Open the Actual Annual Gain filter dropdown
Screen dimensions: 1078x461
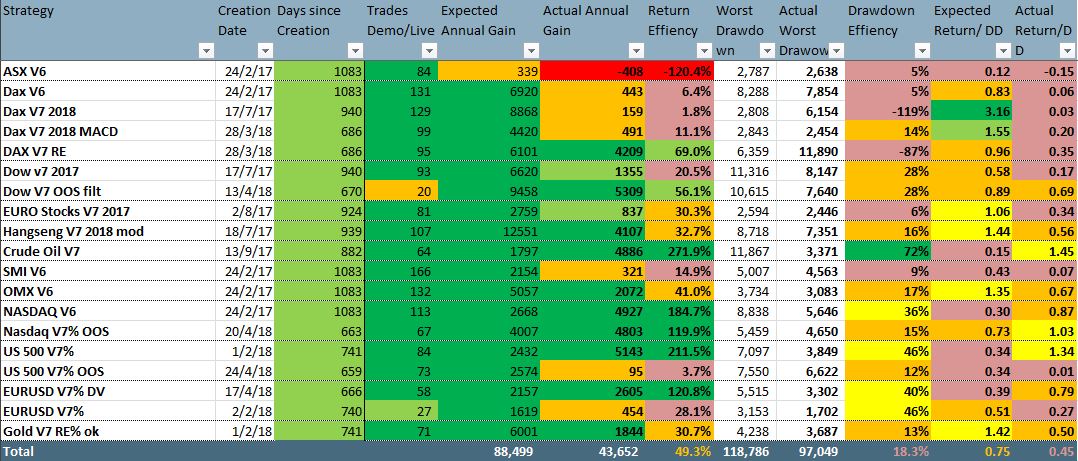click(x=636, y=52)
